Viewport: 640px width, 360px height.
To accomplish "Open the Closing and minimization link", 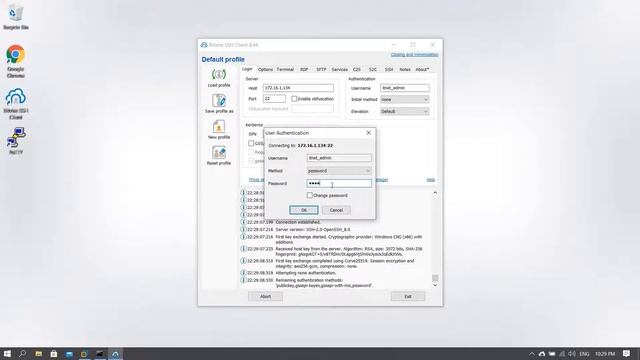I will pos(414,55).
